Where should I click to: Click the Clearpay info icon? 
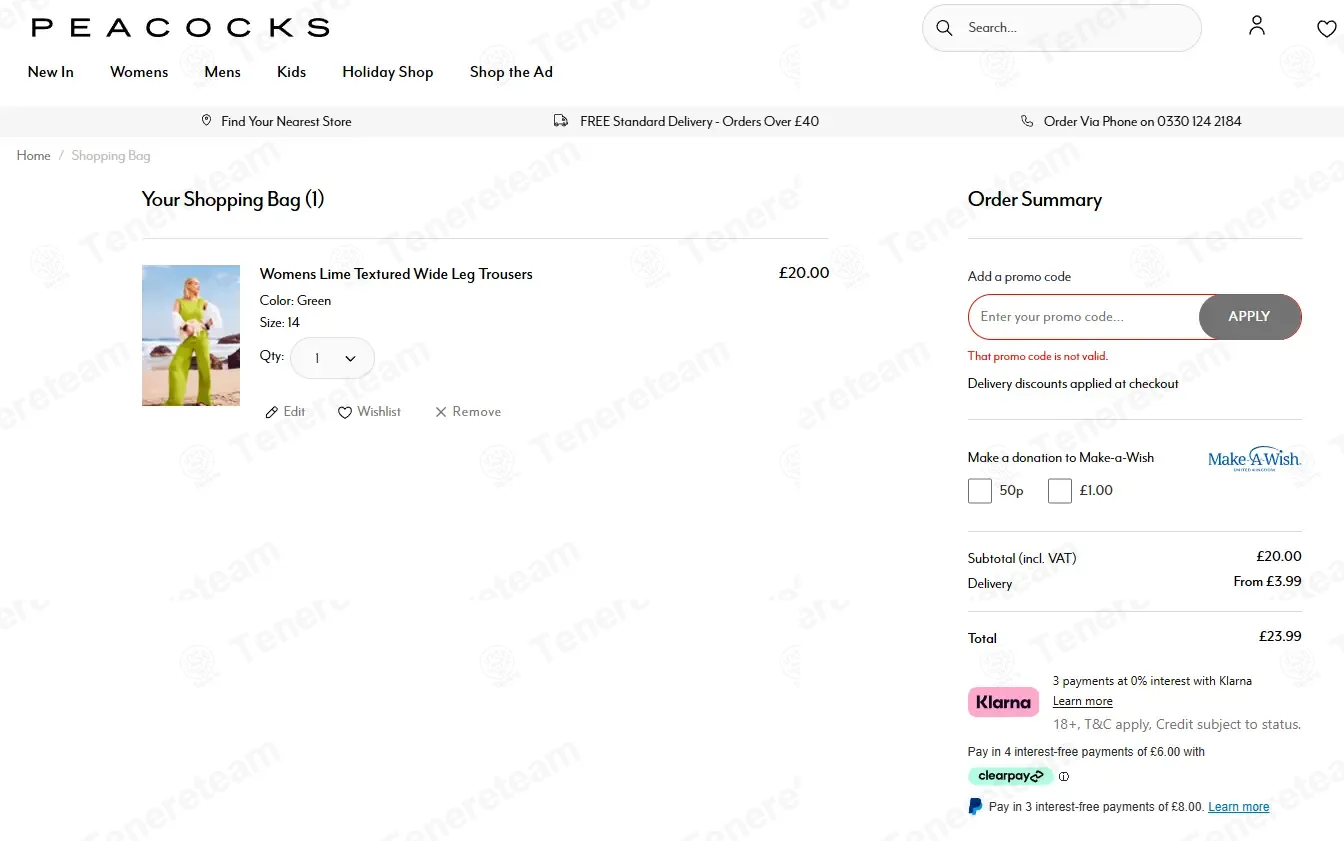tap(1064, 776)
